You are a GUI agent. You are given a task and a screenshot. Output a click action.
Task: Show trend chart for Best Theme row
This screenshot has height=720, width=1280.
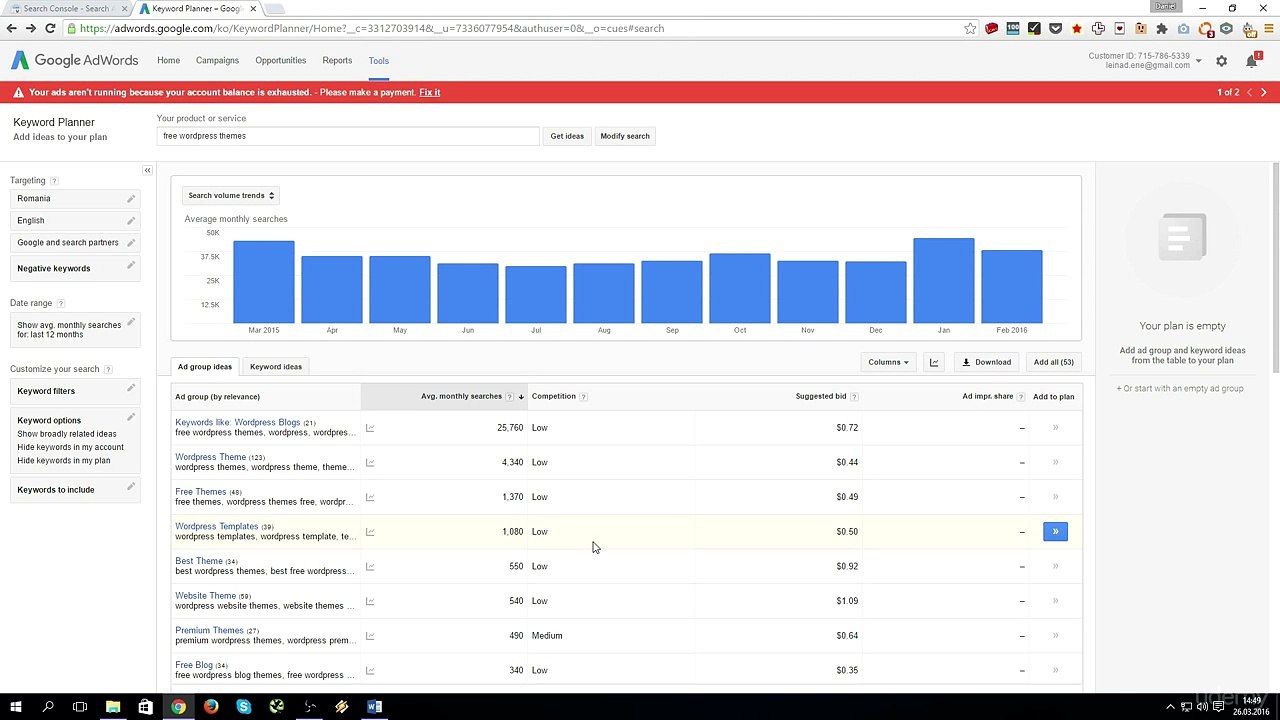coord(370,567)
